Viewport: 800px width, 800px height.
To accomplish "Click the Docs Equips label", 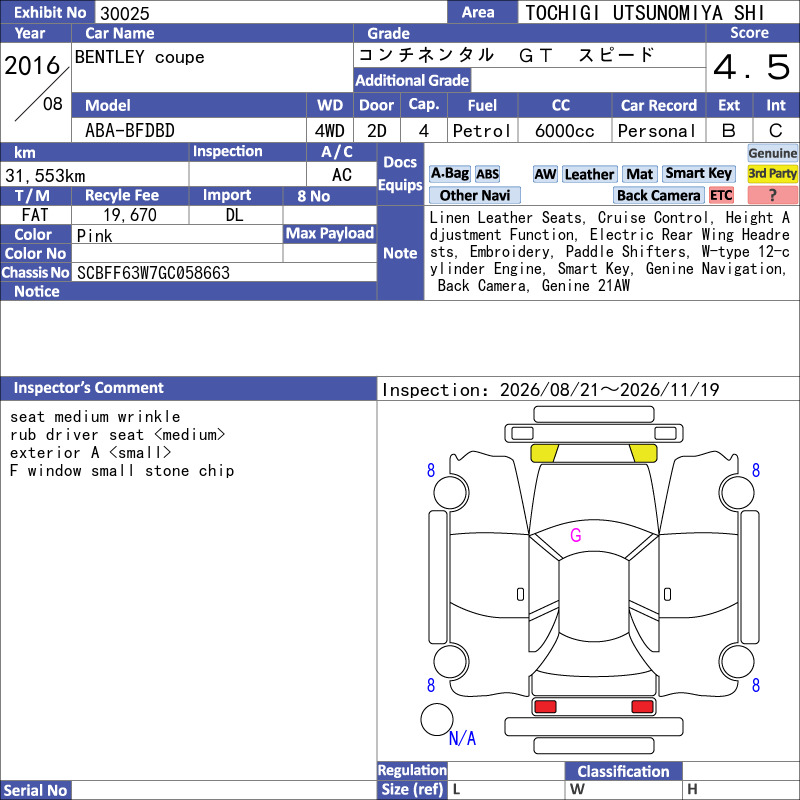I will [x=400, y=174].
